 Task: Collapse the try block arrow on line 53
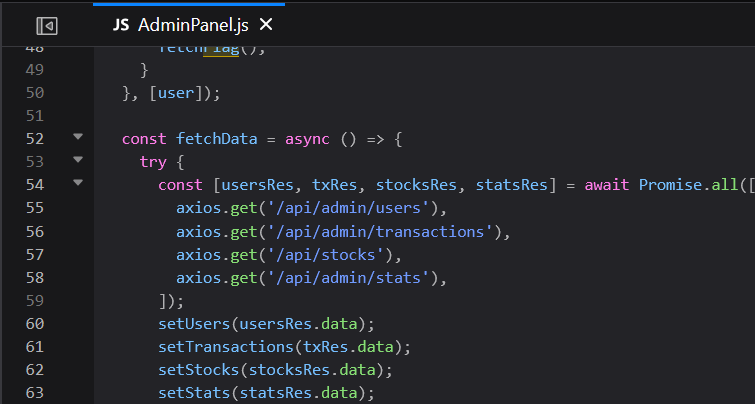(78, 159)
